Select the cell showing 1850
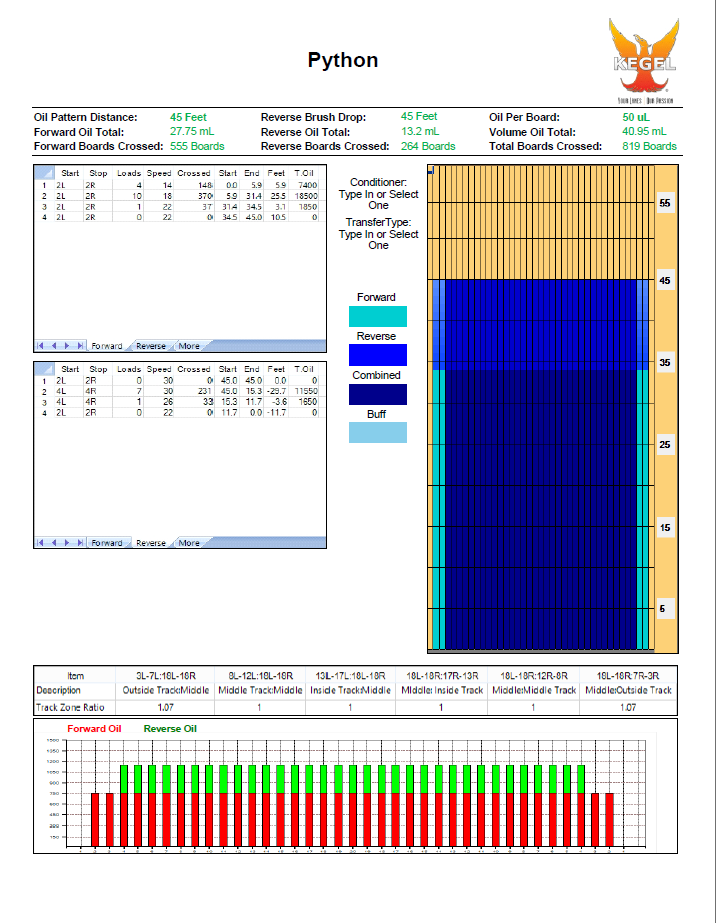The width and height of the screenshot is (716, 923). tap(304, 207)
